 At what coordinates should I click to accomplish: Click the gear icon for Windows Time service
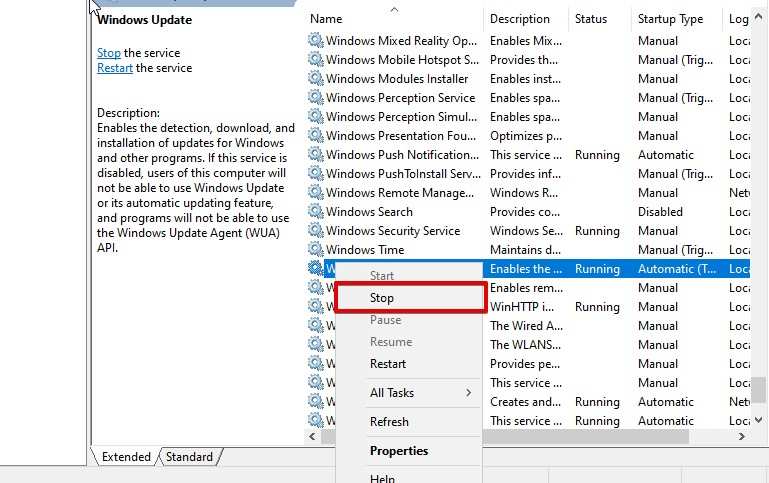315,250
